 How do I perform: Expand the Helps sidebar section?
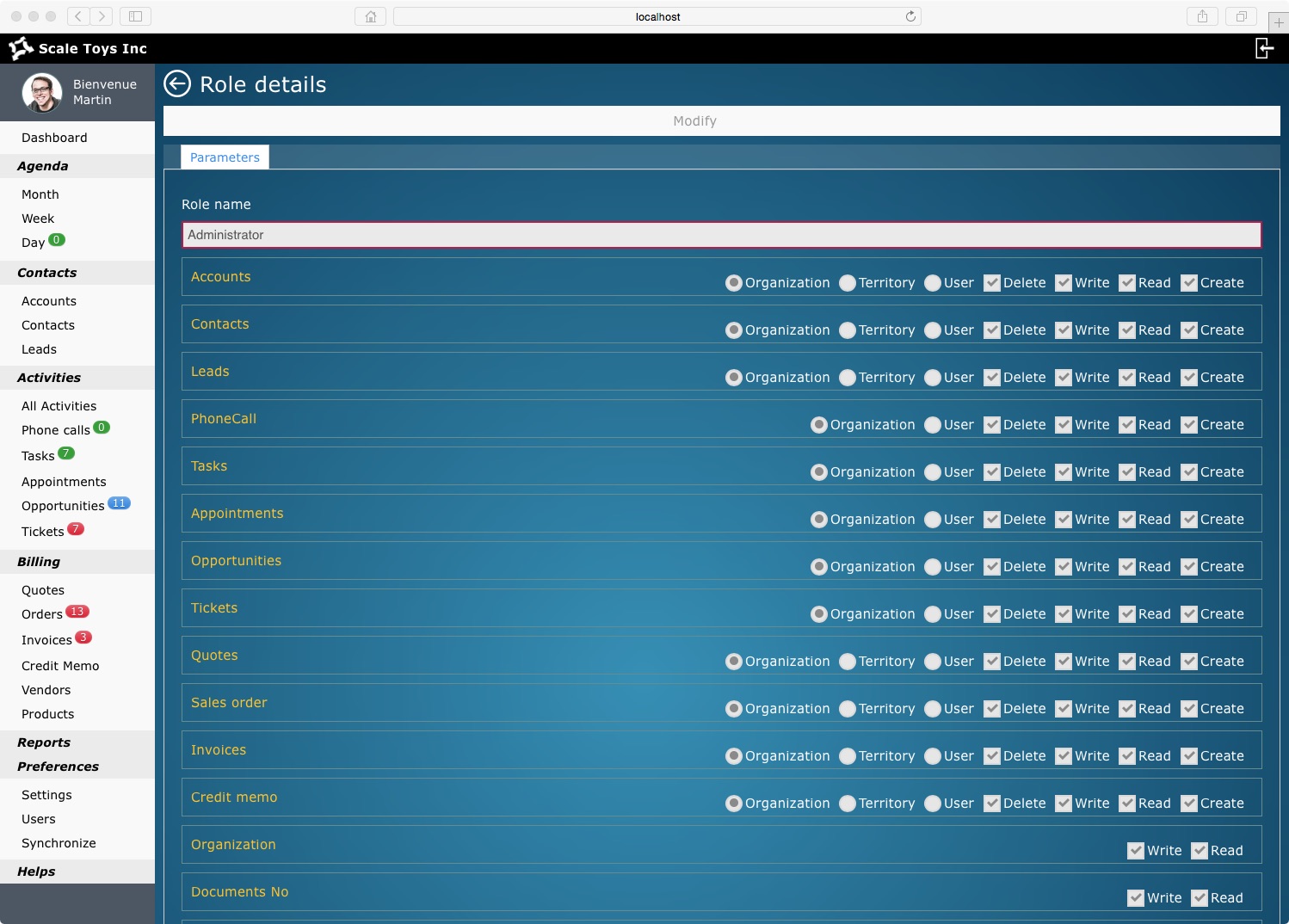tap(77, 872)
